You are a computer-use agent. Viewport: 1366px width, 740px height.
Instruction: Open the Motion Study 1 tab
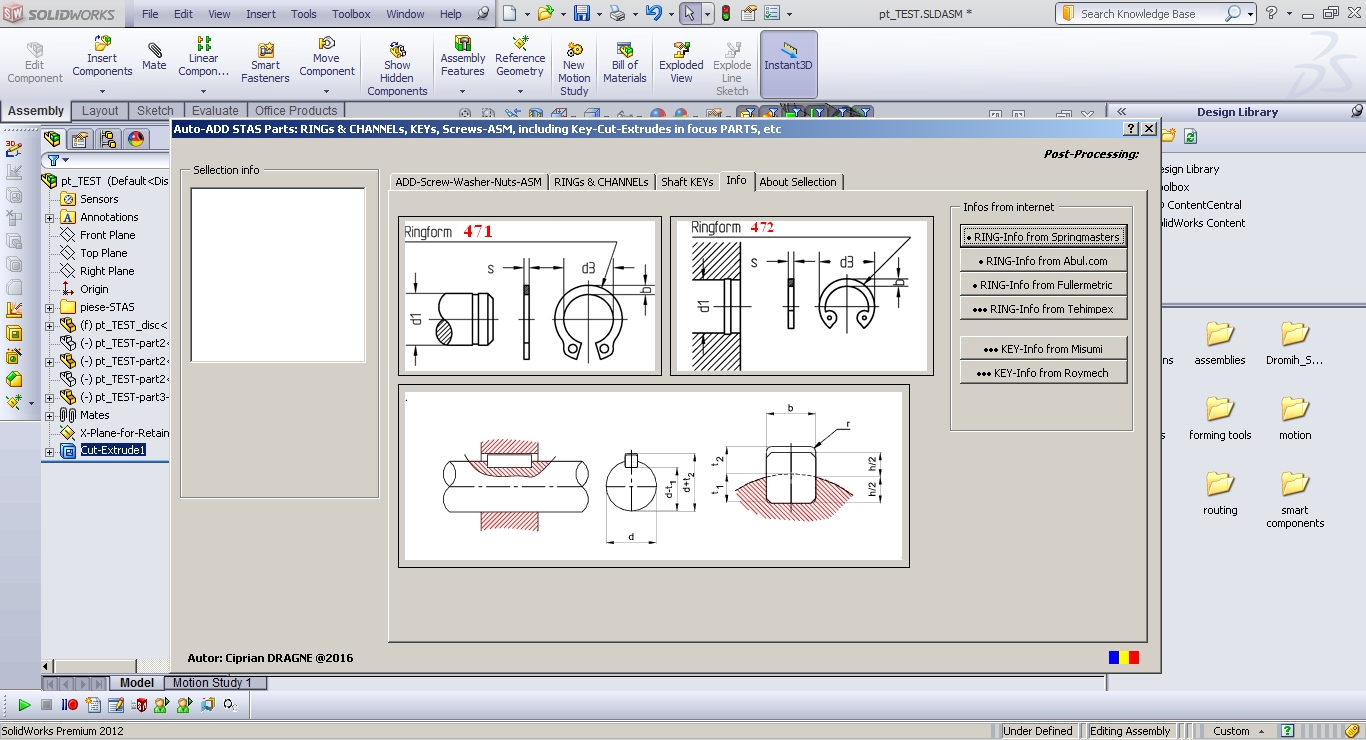[212, 683]
